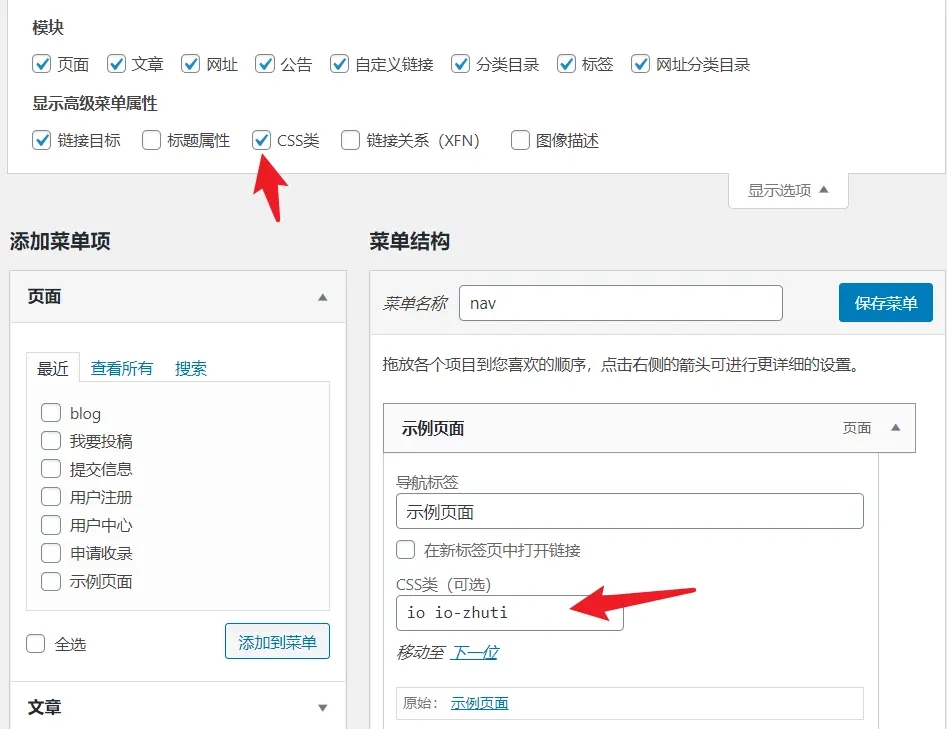Screen dimensions: 947x729
Task: Switch to the 查看所有 tab
Action: pos(122,368)
